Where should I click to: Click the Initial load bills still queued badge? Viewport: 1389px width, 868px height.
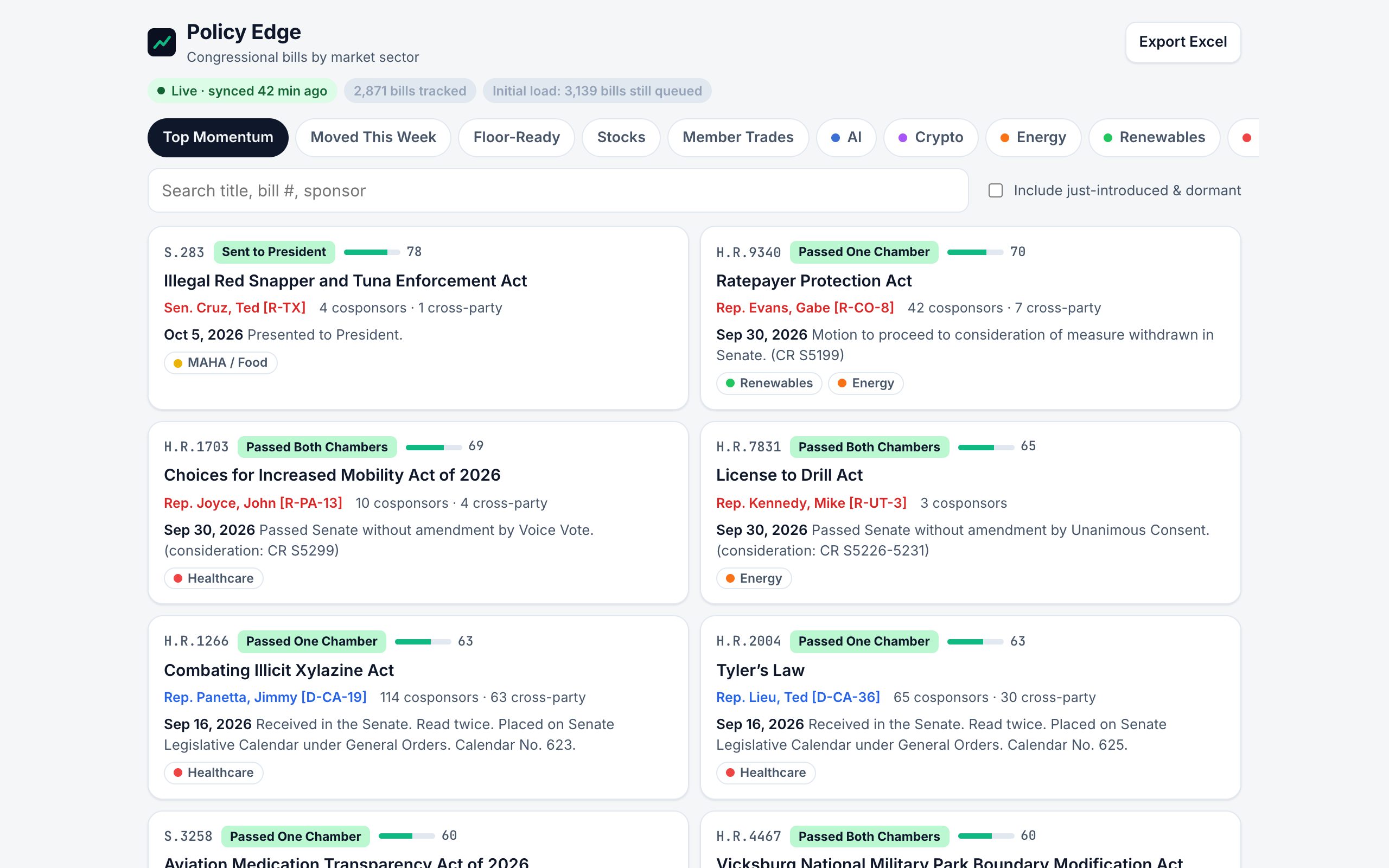pyautogui.click(x=597, y=91)
